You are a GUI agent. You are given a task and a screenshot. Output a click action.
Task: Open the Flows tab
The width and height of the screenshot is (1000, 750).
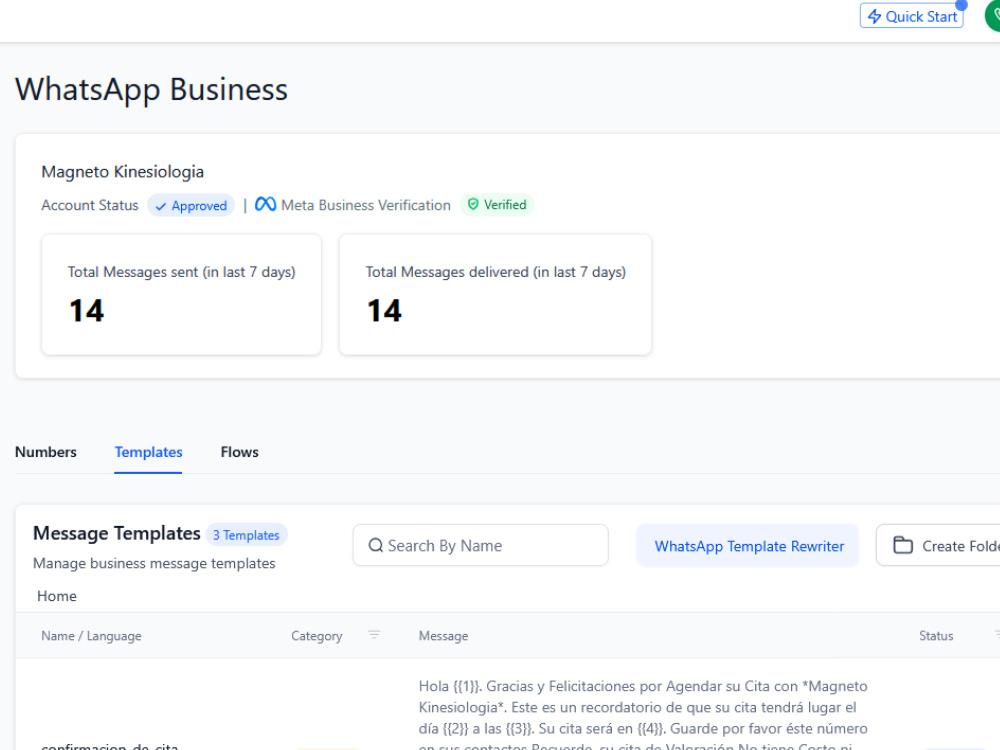(239, 452)
